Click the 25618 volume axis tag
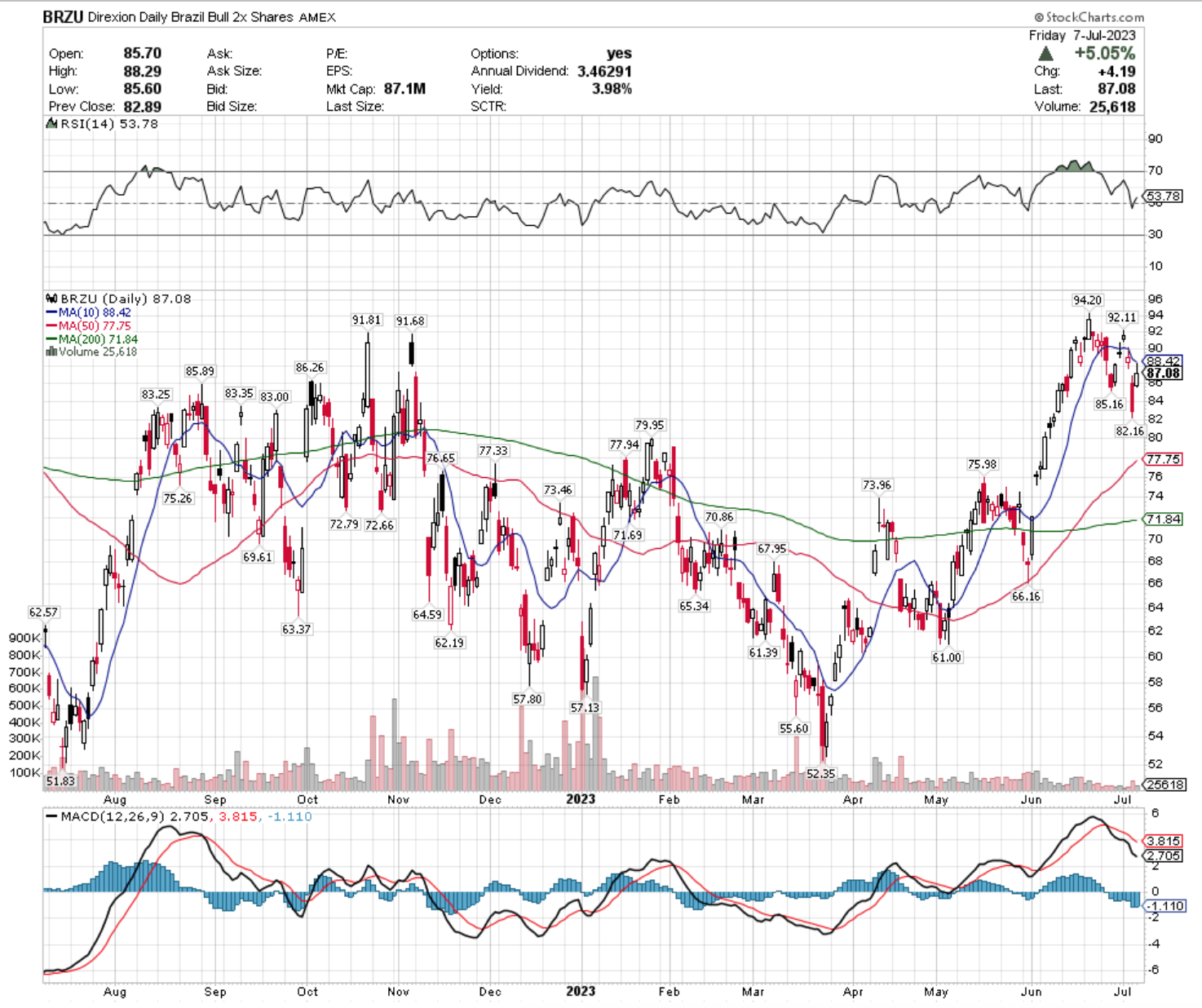 [x=1164, y=785]
